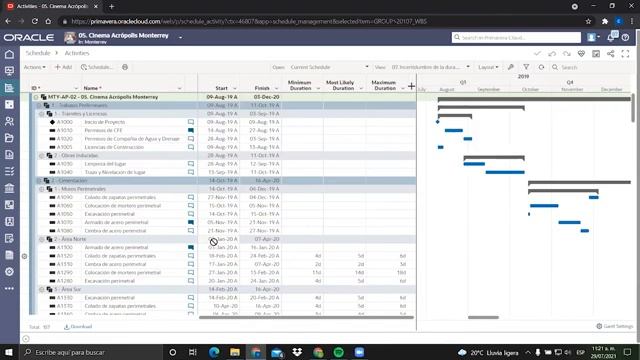The height and width of the screenshot is (360, 640).
Task: Show more sidebar apps via ellipsis
Action: click(9, 289)
